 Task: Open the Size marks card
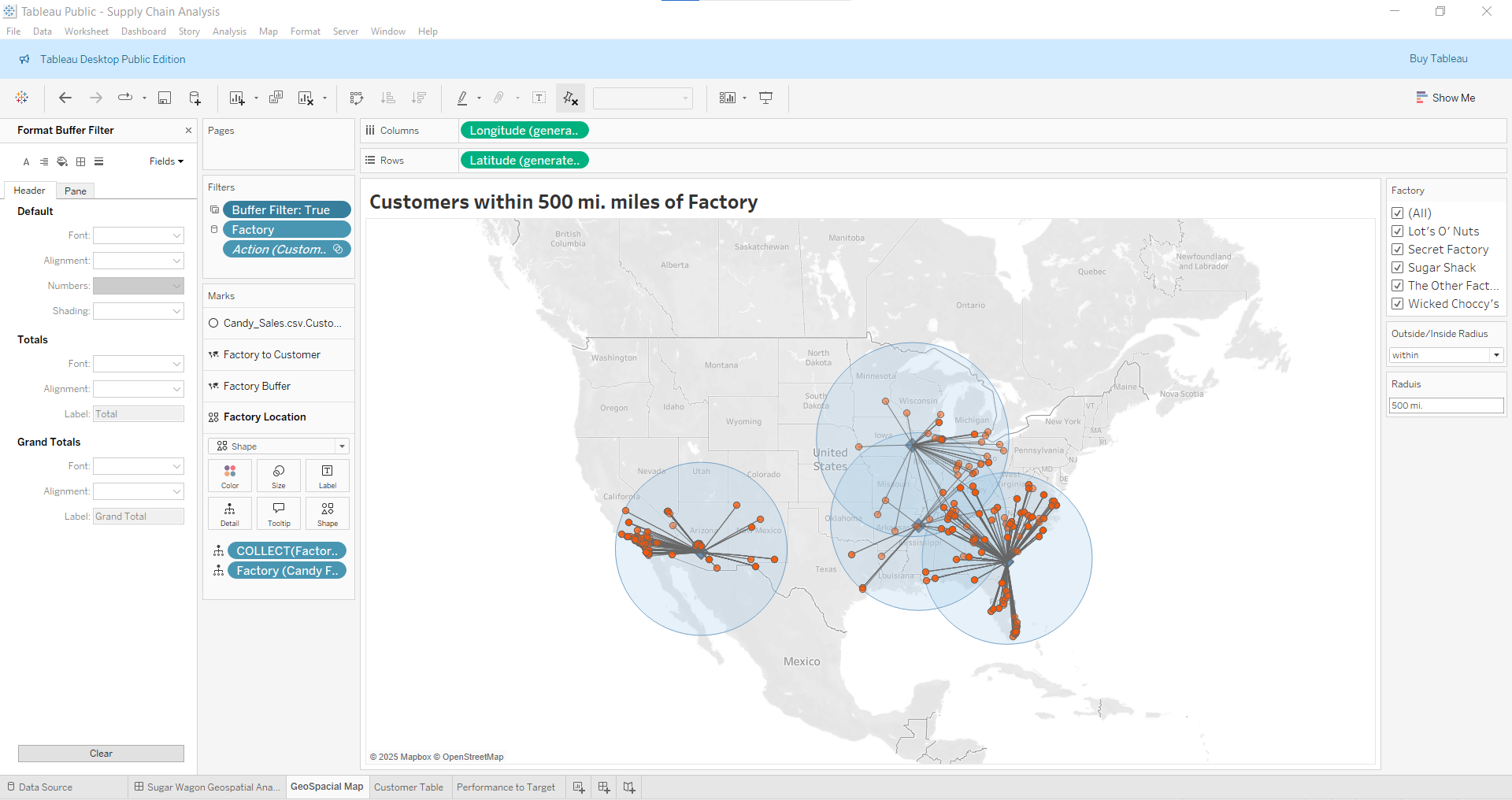tap(279, 476)
